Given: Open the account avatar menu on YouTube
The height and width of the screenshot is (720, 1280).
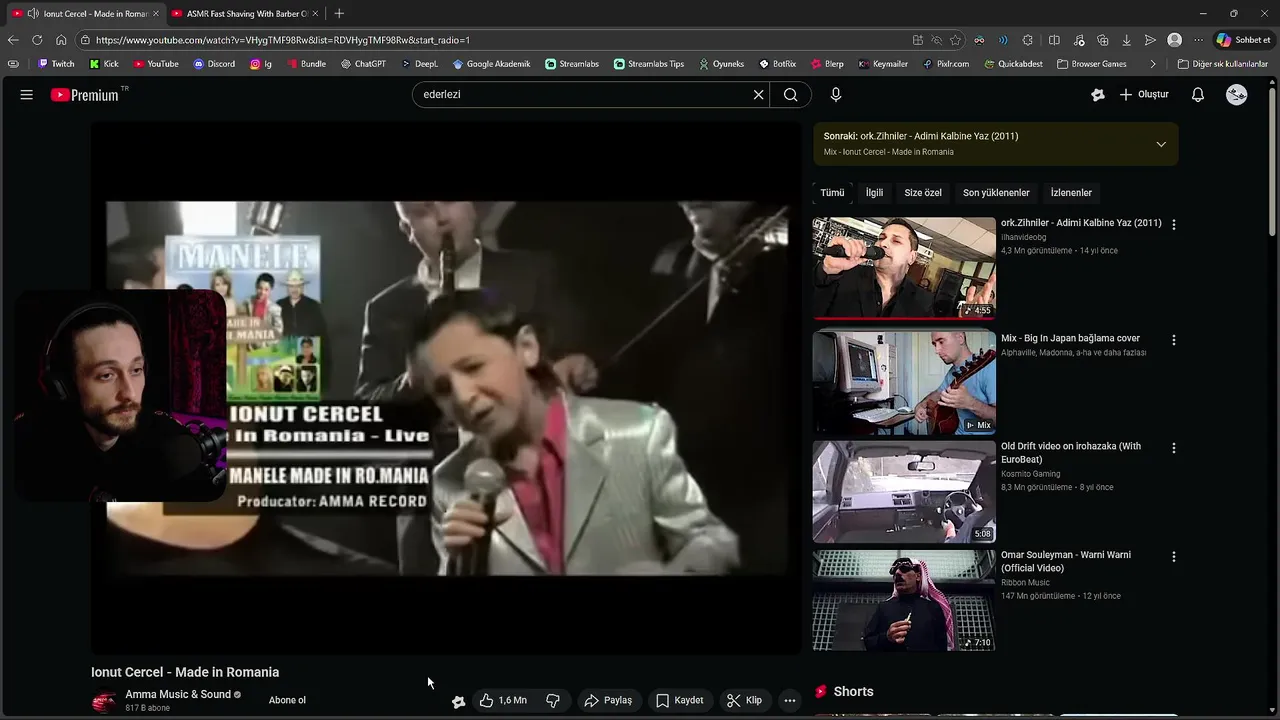Looking at the screenshot, I should (1237, 95).
